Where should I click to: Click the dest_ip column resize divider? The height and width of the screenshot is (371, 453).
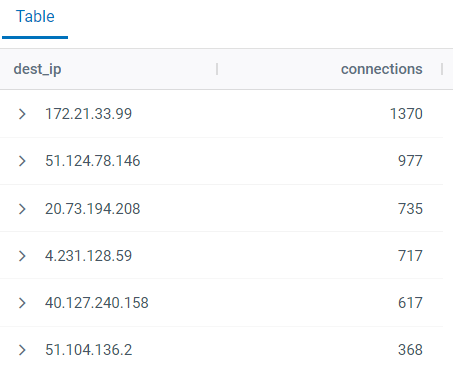217,69
